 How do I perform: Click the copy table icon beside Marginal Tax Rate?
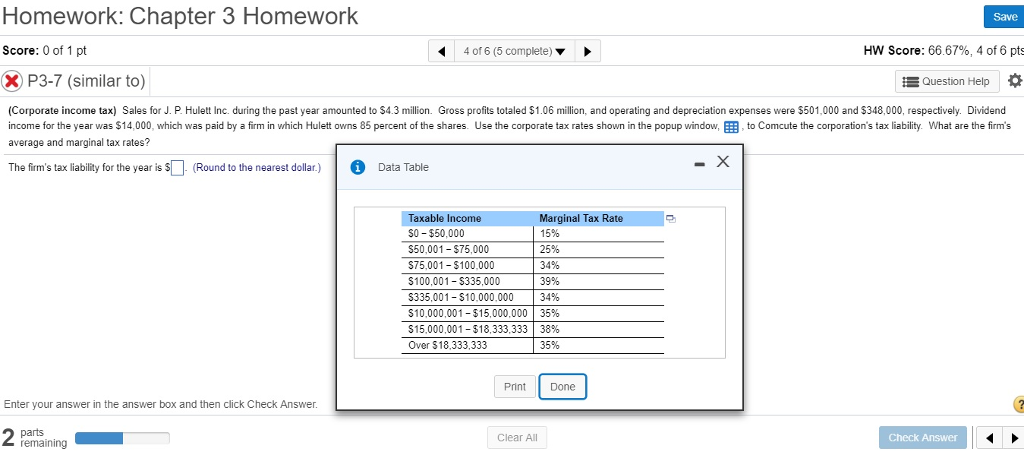pos(671,219)
